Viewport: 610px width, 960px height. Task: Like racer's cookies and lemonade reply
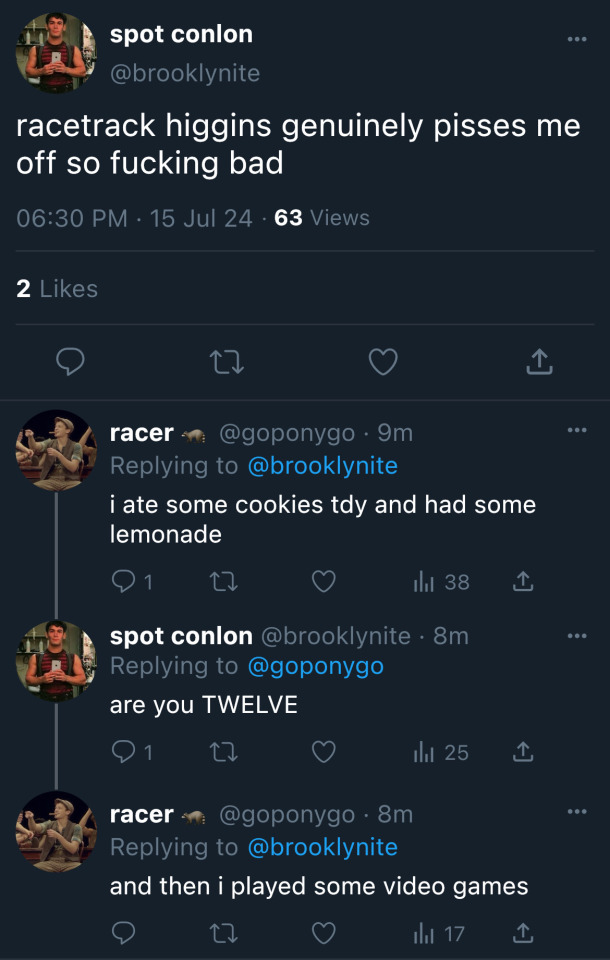tap(323, 582)
